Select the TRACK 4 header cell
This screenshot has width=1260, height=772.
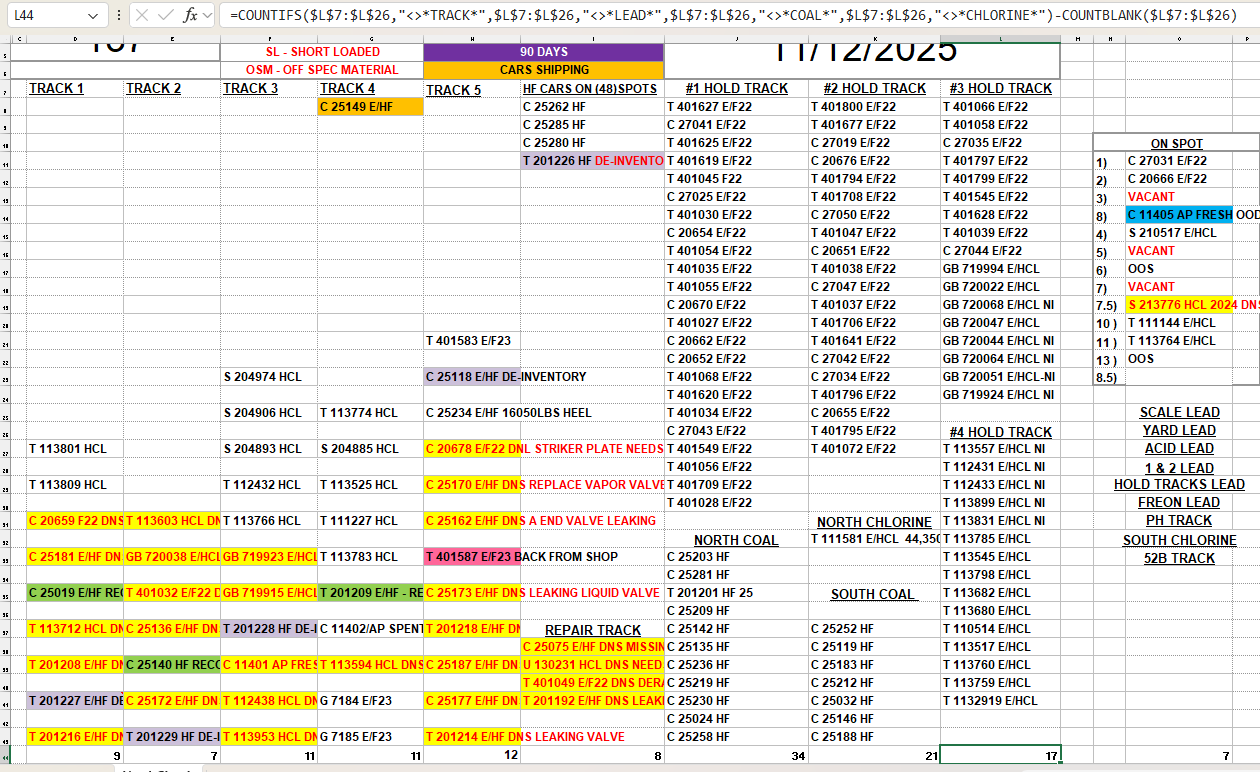(370, 88)
